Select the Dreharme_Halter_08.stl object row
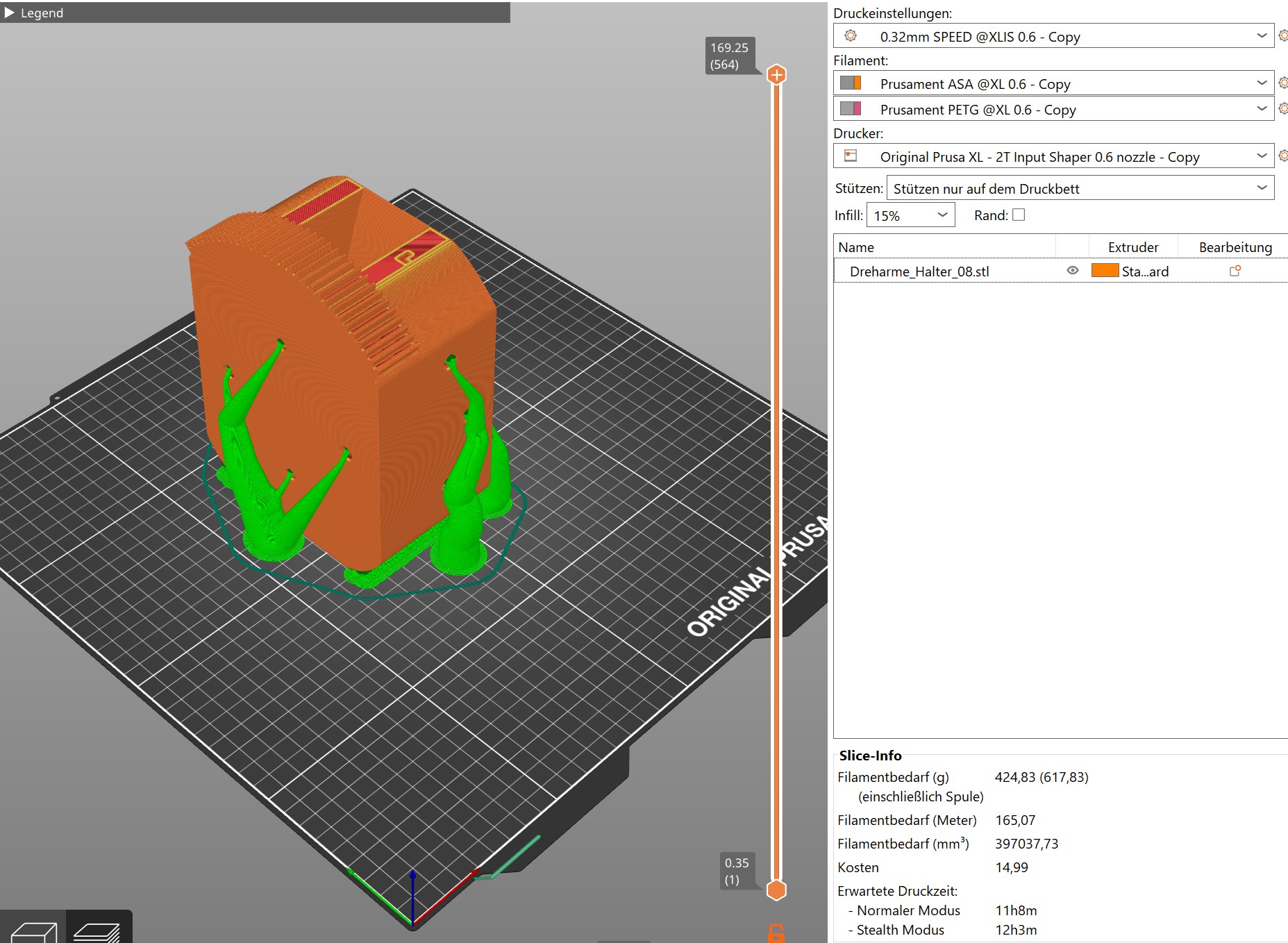1288x943 pixels. pyautogui.click(x=1061, y=271)
